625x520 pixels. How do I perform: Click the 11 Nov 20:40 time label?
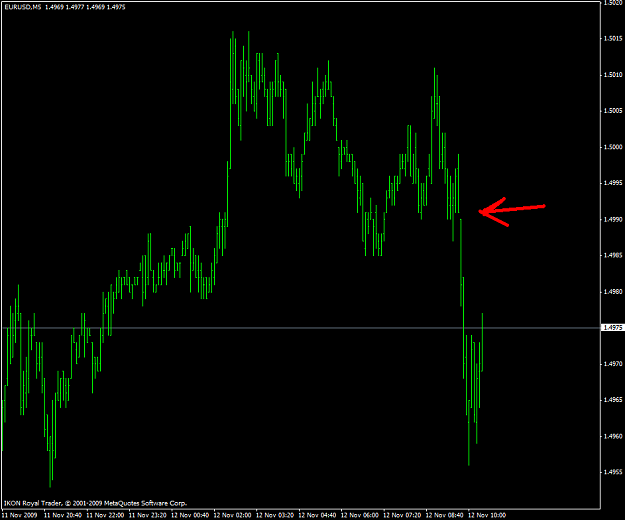(x=63, y=515)
